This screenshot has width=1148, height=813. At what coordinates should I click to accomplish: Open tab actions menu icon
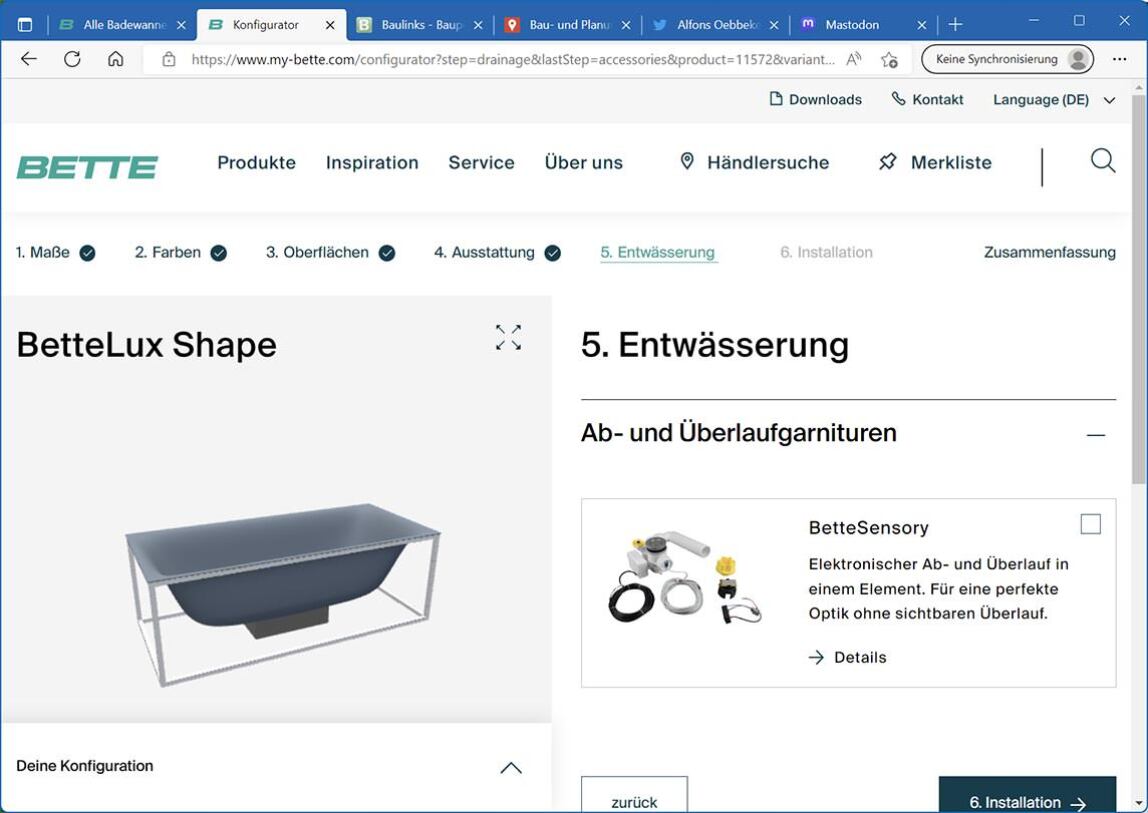(25, 24)
